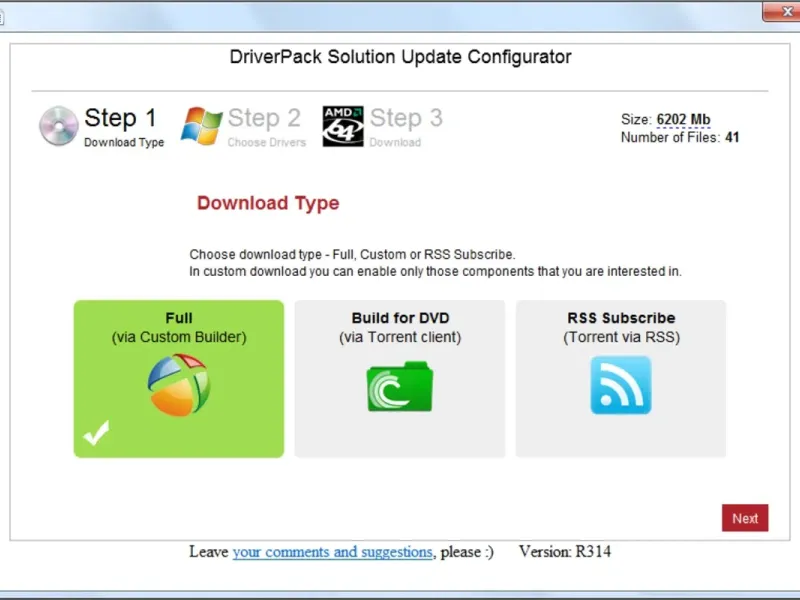Viewport: 800px width, 600px height.
Task: Click the CD disc icon for Step 1
Action: (x=59, y=126)
